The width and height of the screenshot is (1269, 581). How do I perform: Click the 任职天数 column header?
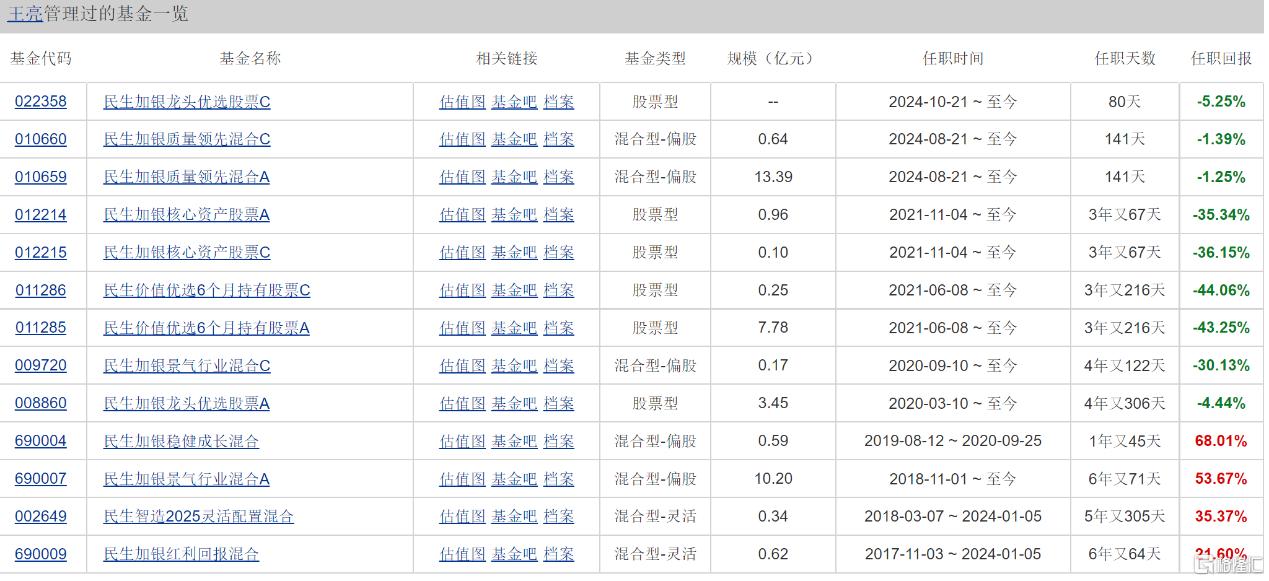click(x=1125, y=59)
